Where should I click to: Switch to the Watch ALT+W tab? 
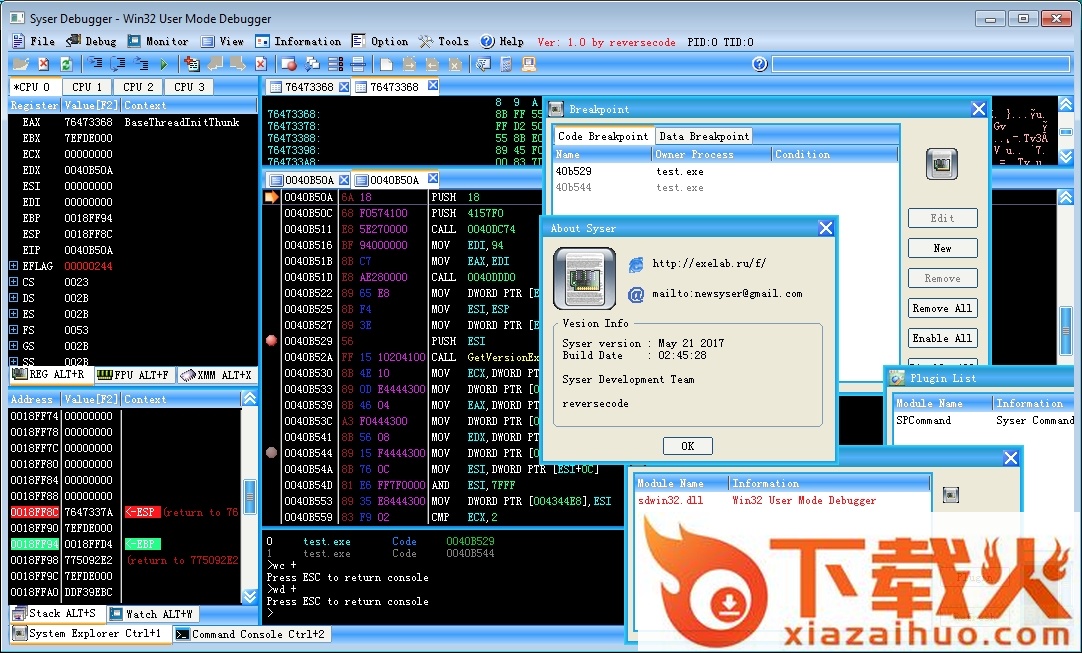pyautogui.click(x=151, y=614)
